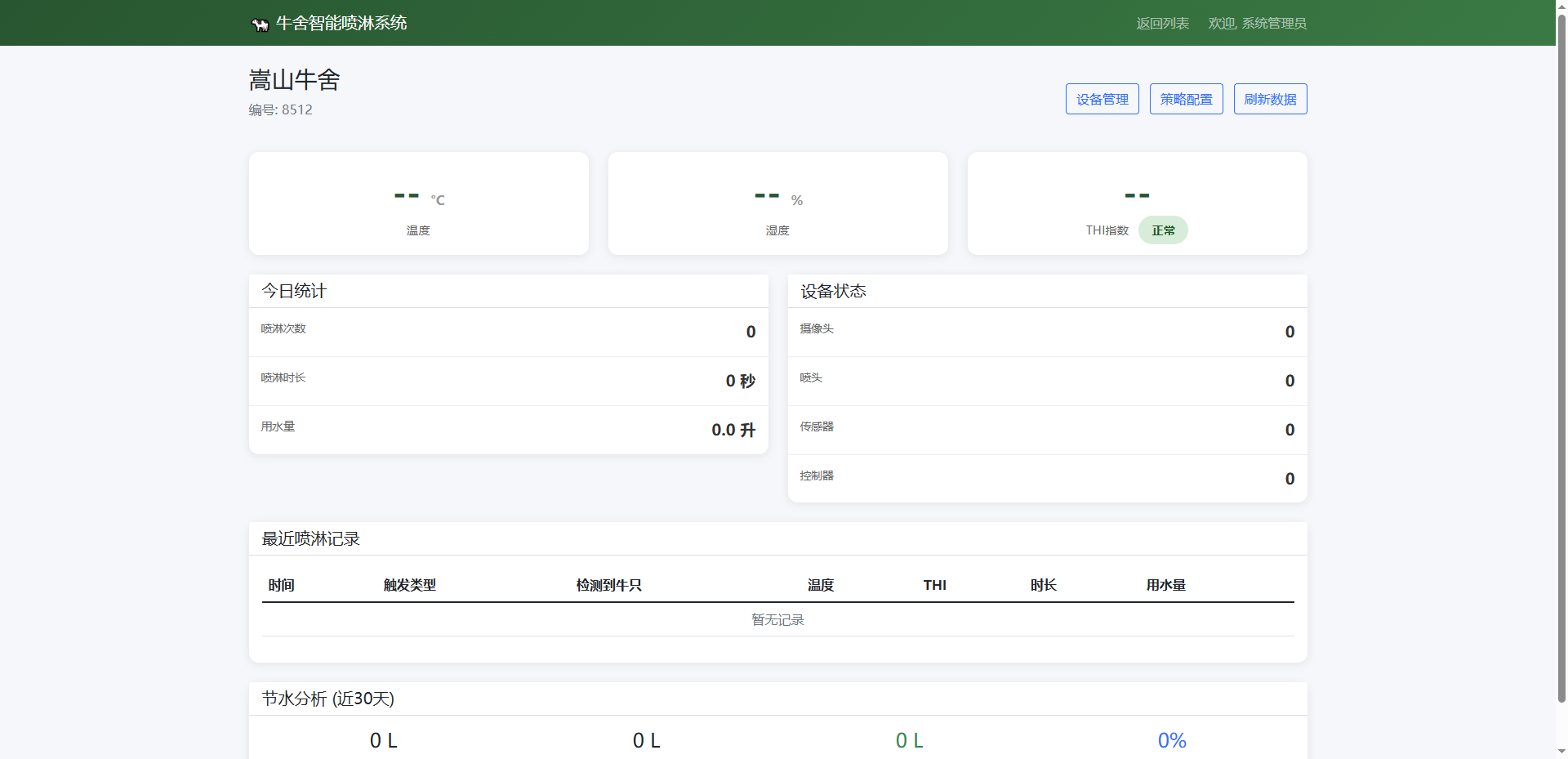Select the 温度 temperature card
This screenshot has width=1568, height=759.
[x=418, y=203]
